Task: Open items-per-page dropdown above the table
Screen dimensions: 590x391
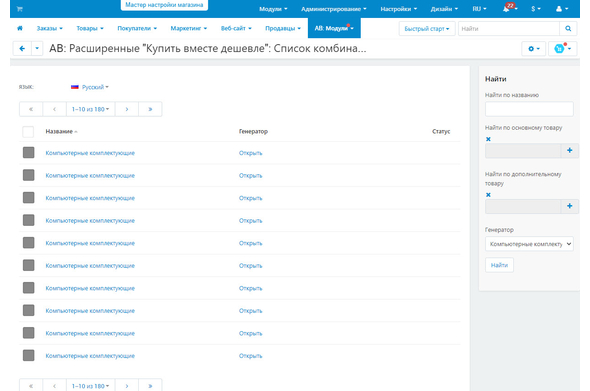Action: (91, 109)
